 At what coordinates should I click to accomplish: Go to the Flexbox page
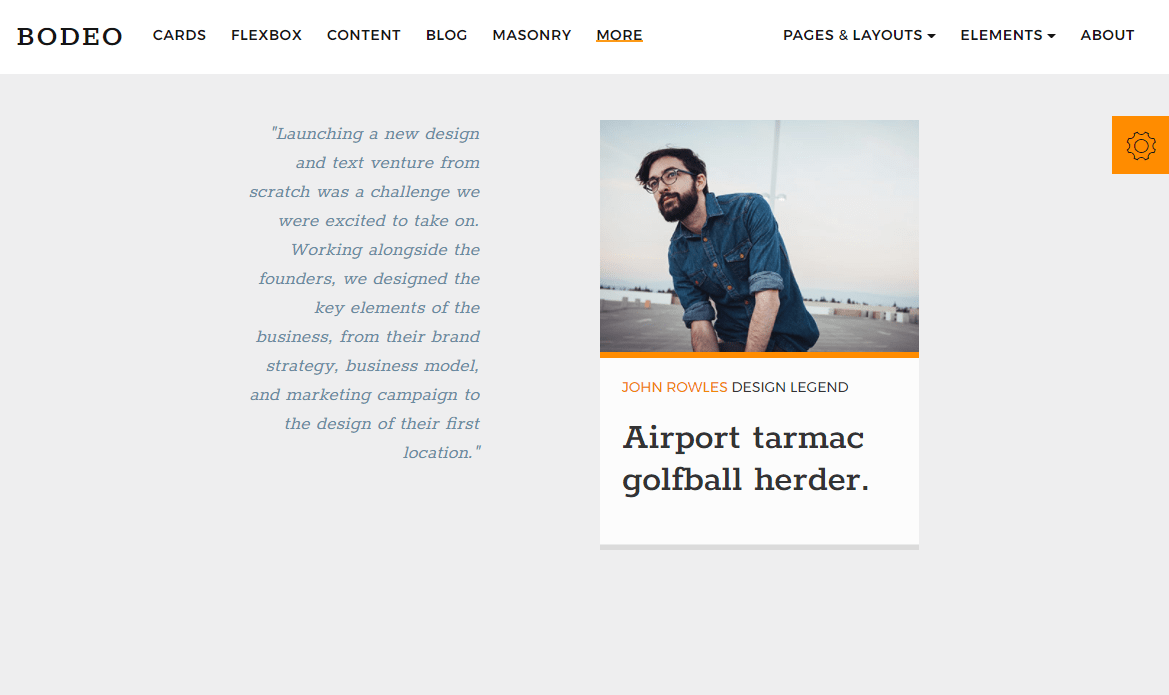click(266, 35)
